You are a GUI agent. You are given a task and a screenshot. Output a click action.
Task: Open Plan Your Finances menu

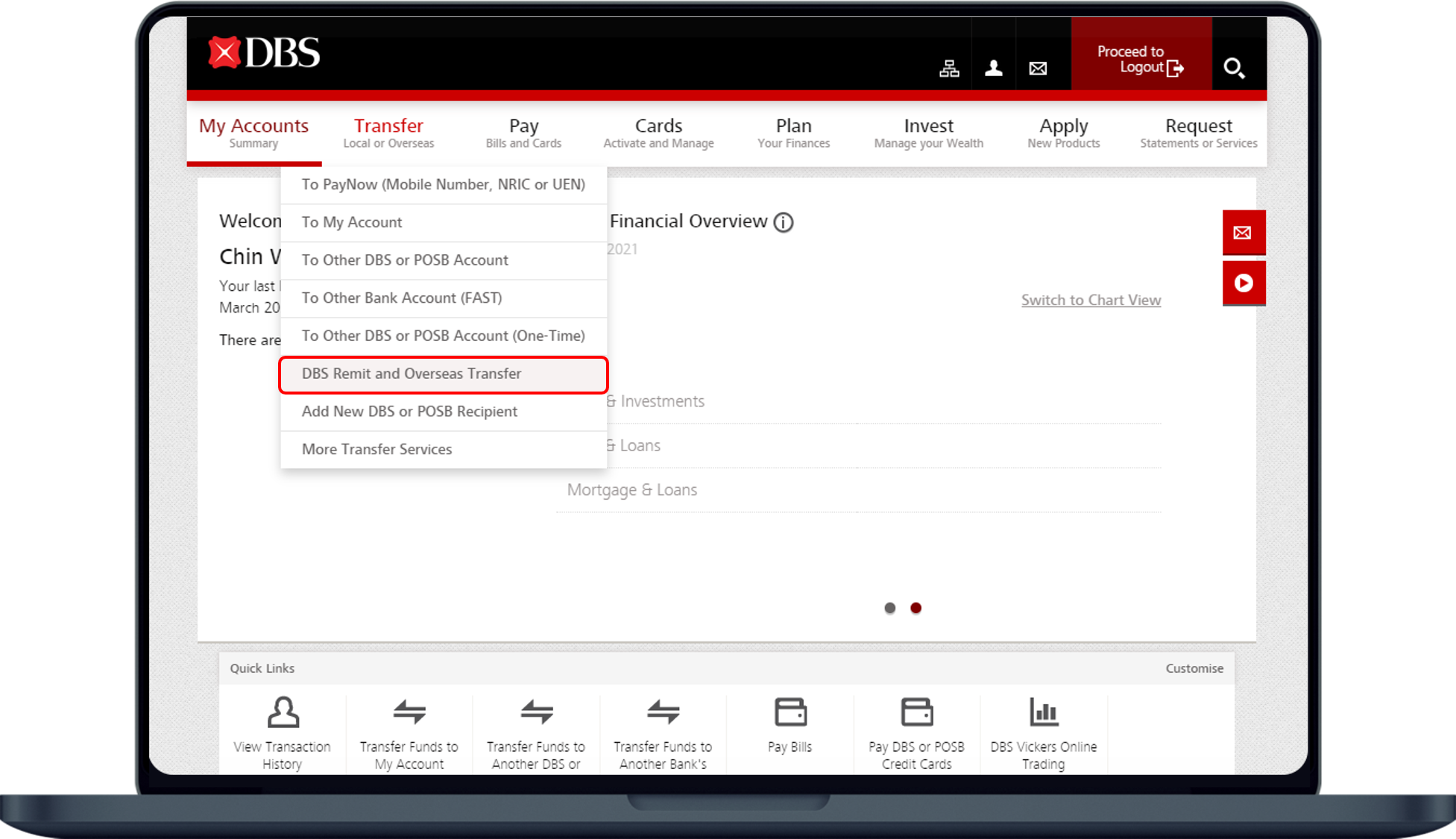click(x=793, y=133)
